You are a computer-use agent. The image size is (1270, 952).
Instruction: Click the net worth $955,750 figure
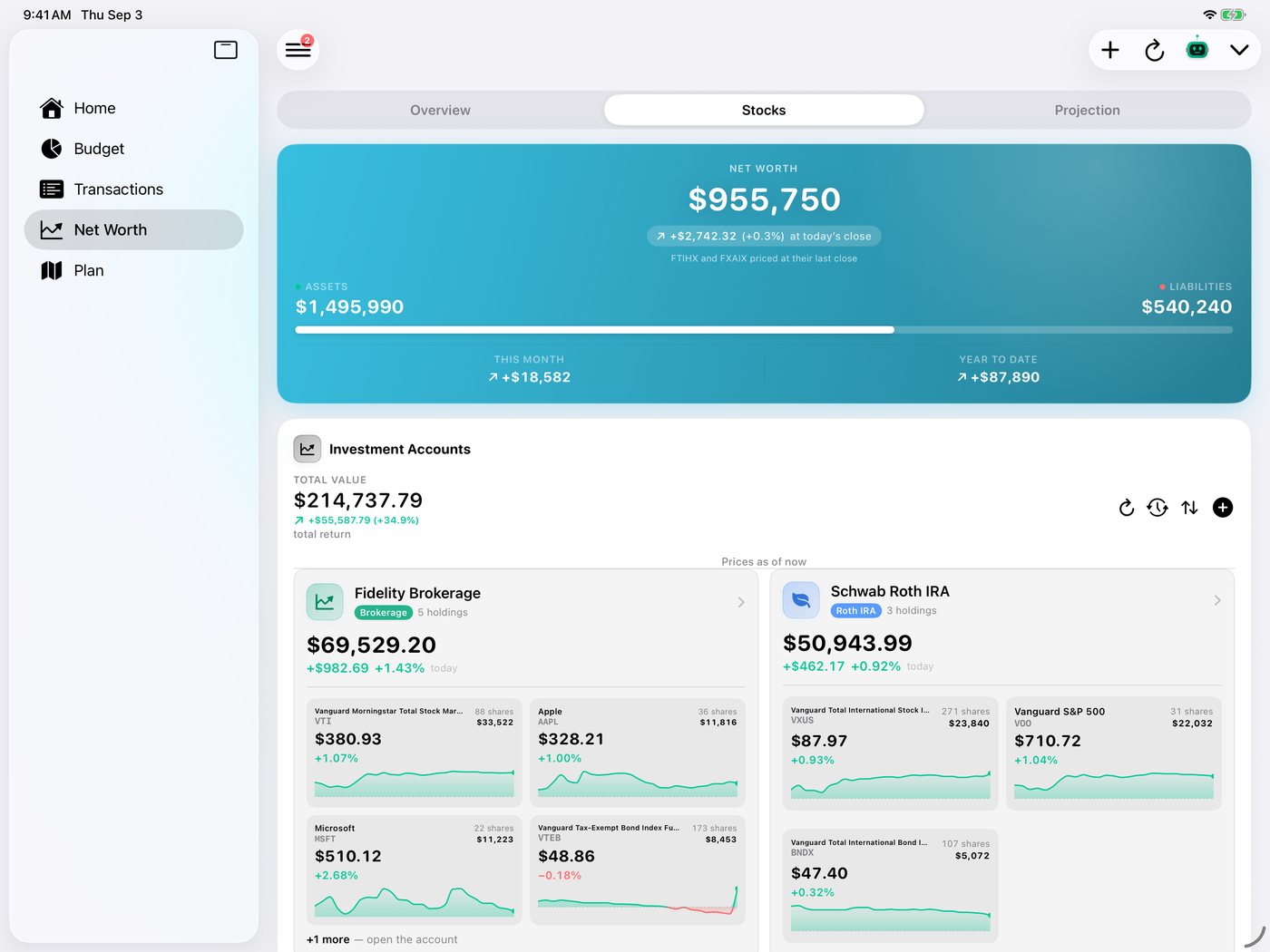click(764, 199)
